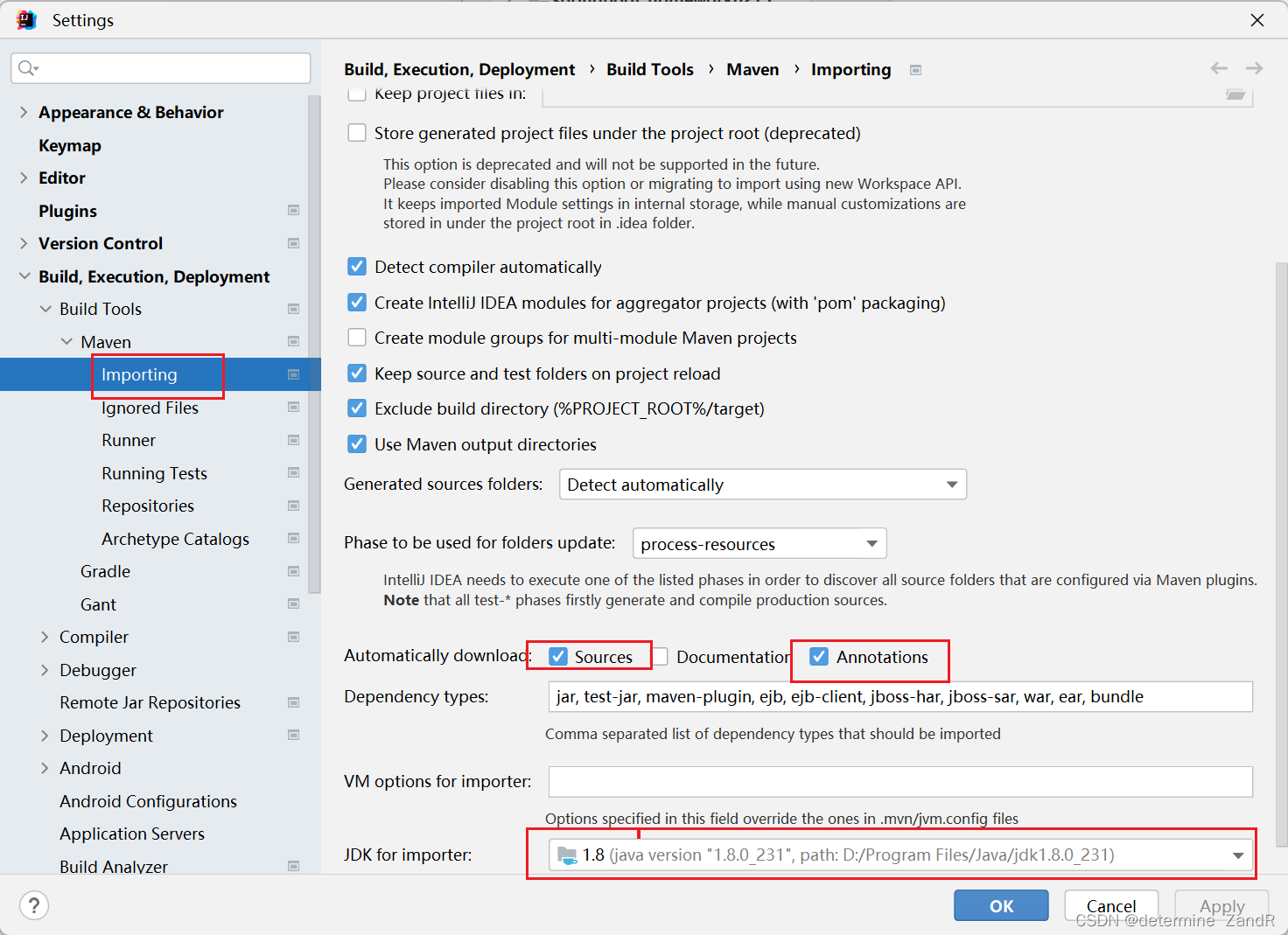Click the project settings icon beside Running Tests
Image resolution: width=1288 pixels, height=935 pixels.
coord(293,472)
